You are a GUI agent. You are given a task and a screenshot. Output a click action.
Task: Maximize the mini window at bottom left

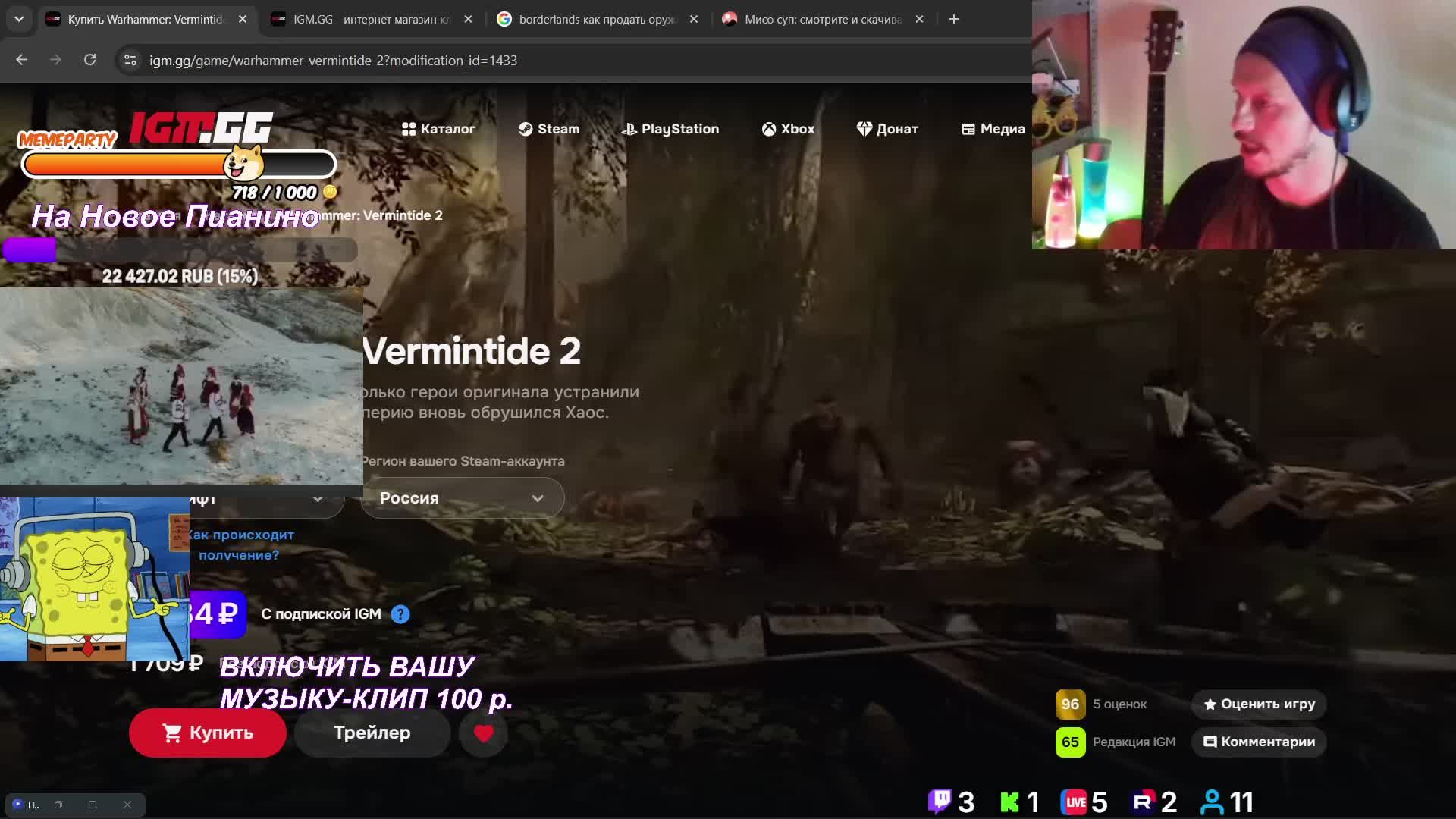[x=93, y=805]
